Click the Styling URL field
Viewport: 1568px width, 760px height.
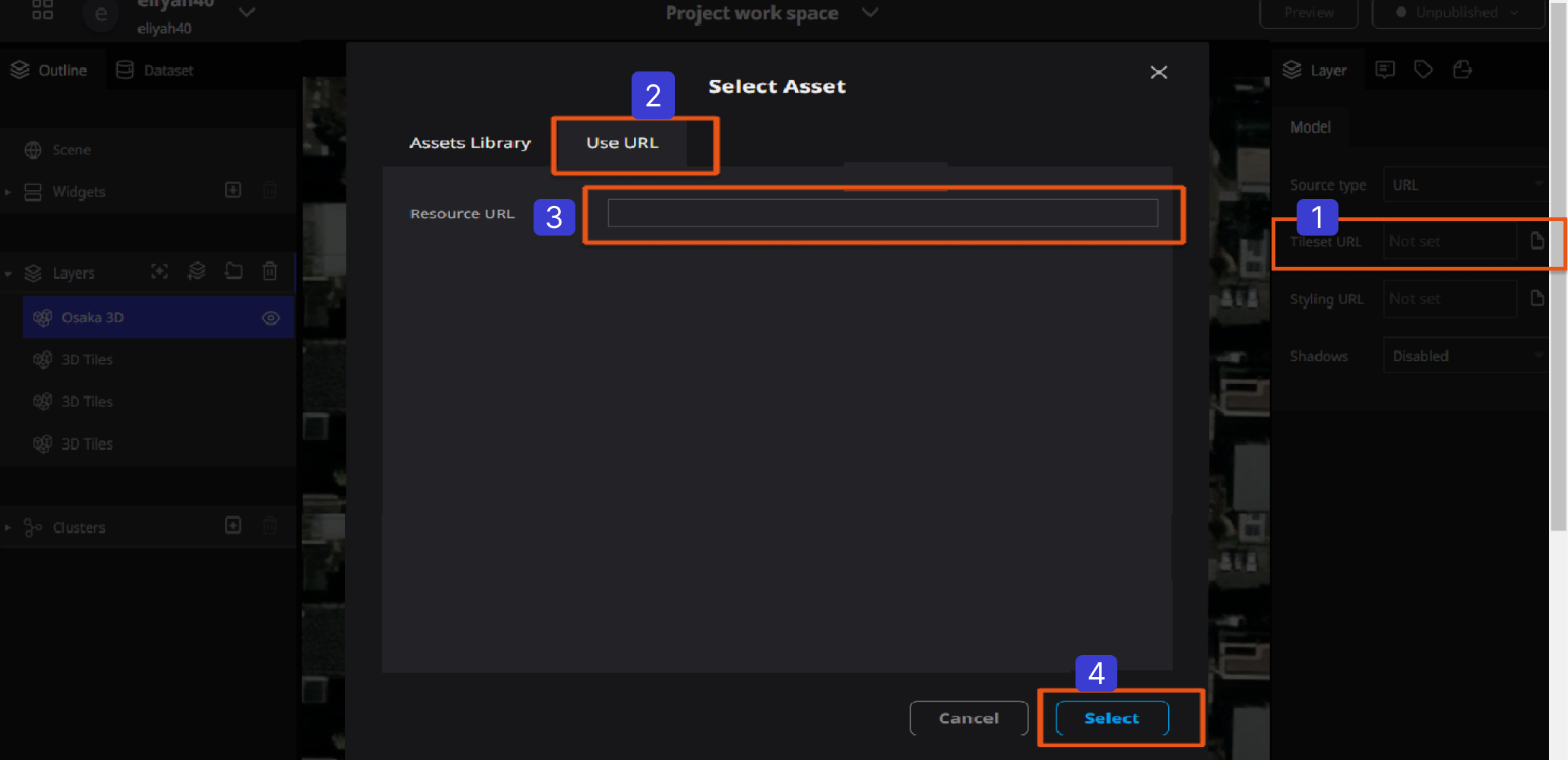pos(1450,299)
